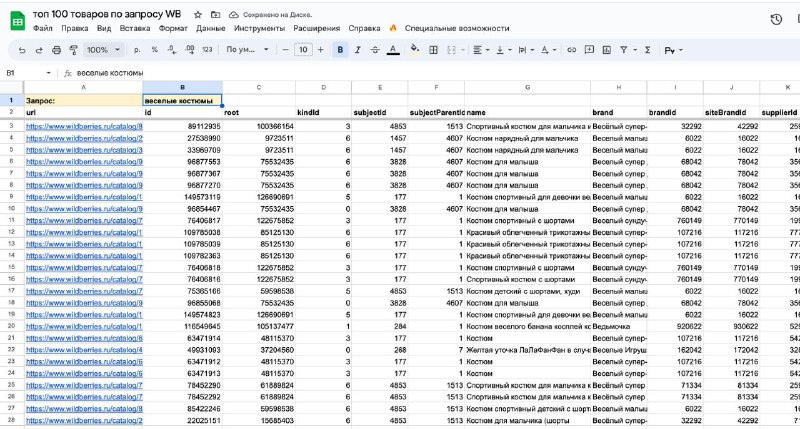Edit the font size field
800x429 pixels.
[303, 50]
